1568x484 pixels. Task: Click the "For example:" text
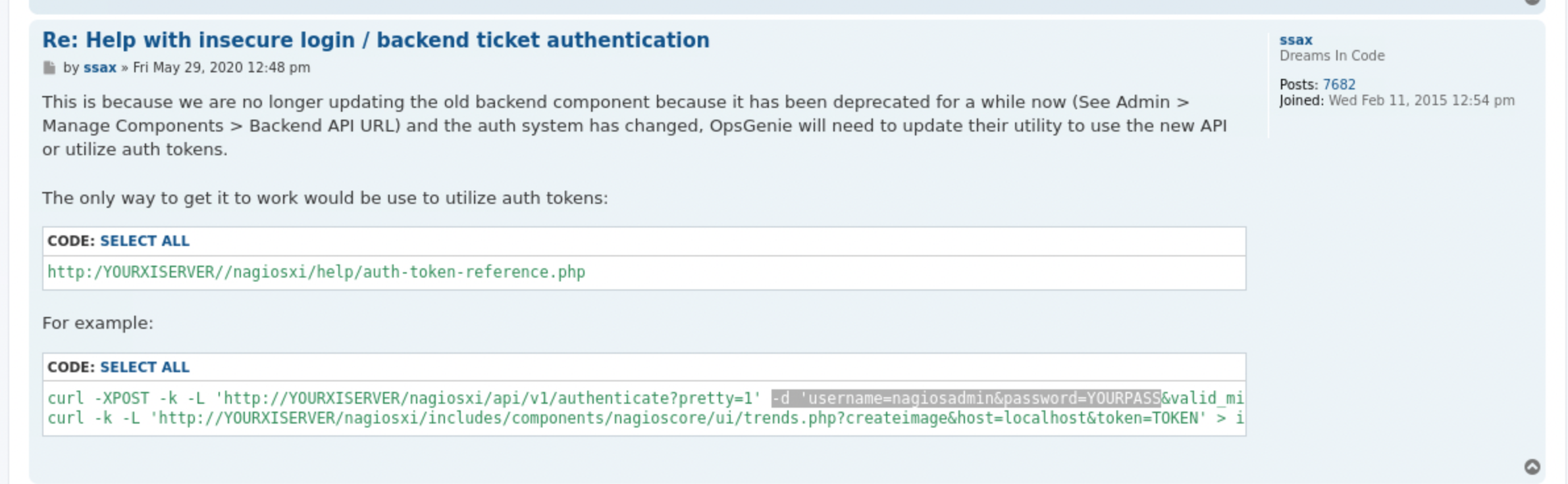pos(97,323)
